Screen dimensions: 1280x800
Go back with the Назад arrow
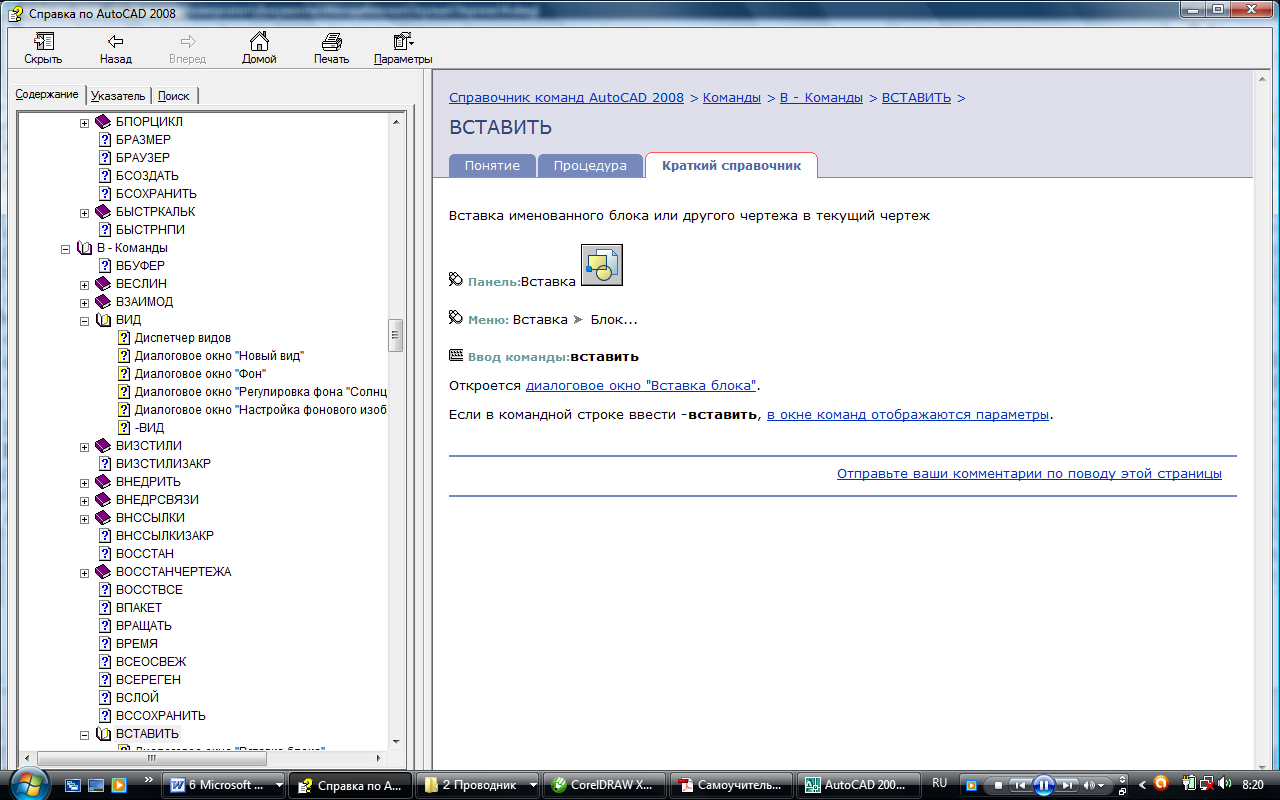(x=116, y=41)
